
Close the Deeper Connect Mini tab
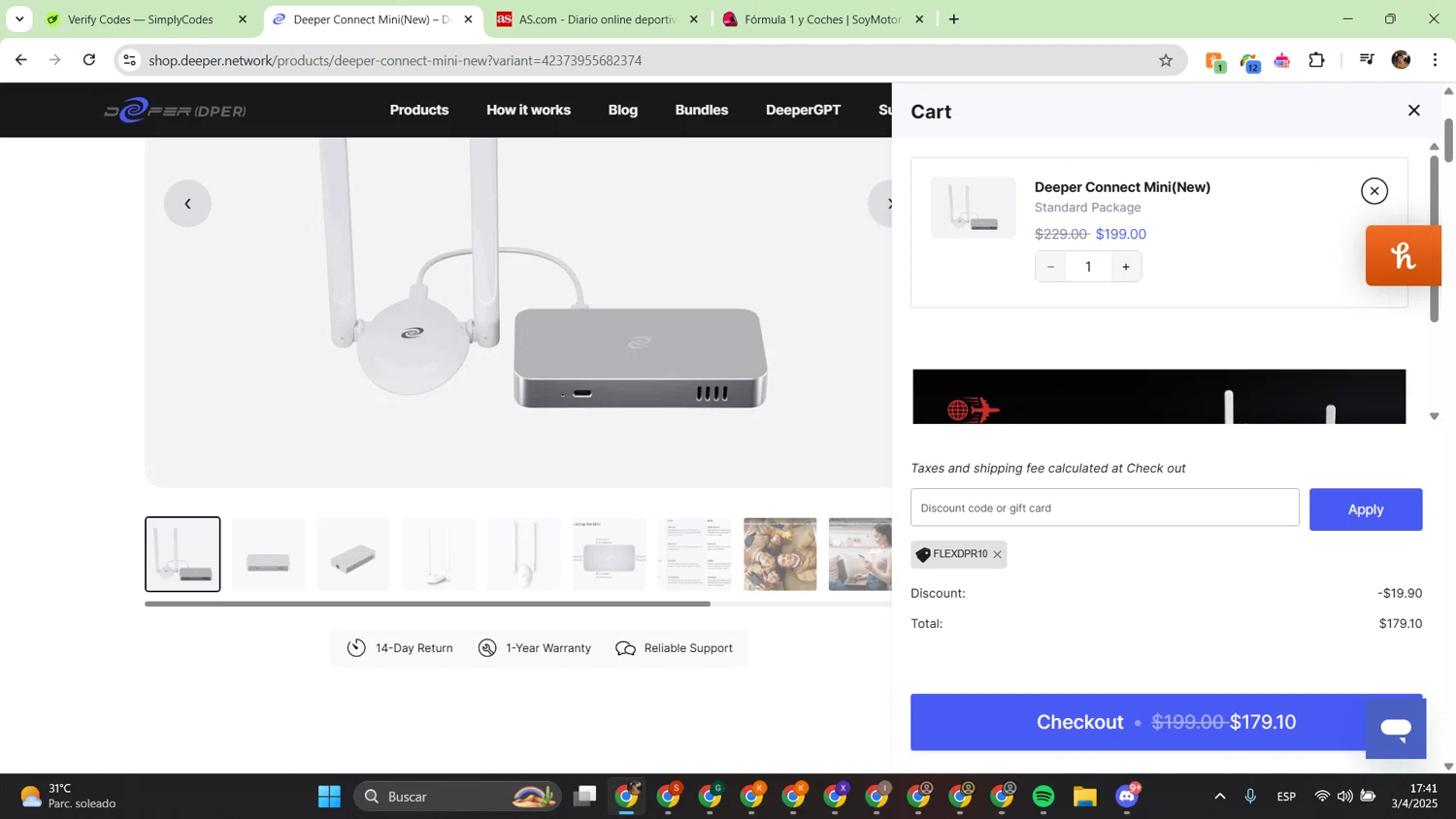tap(468, 19)
